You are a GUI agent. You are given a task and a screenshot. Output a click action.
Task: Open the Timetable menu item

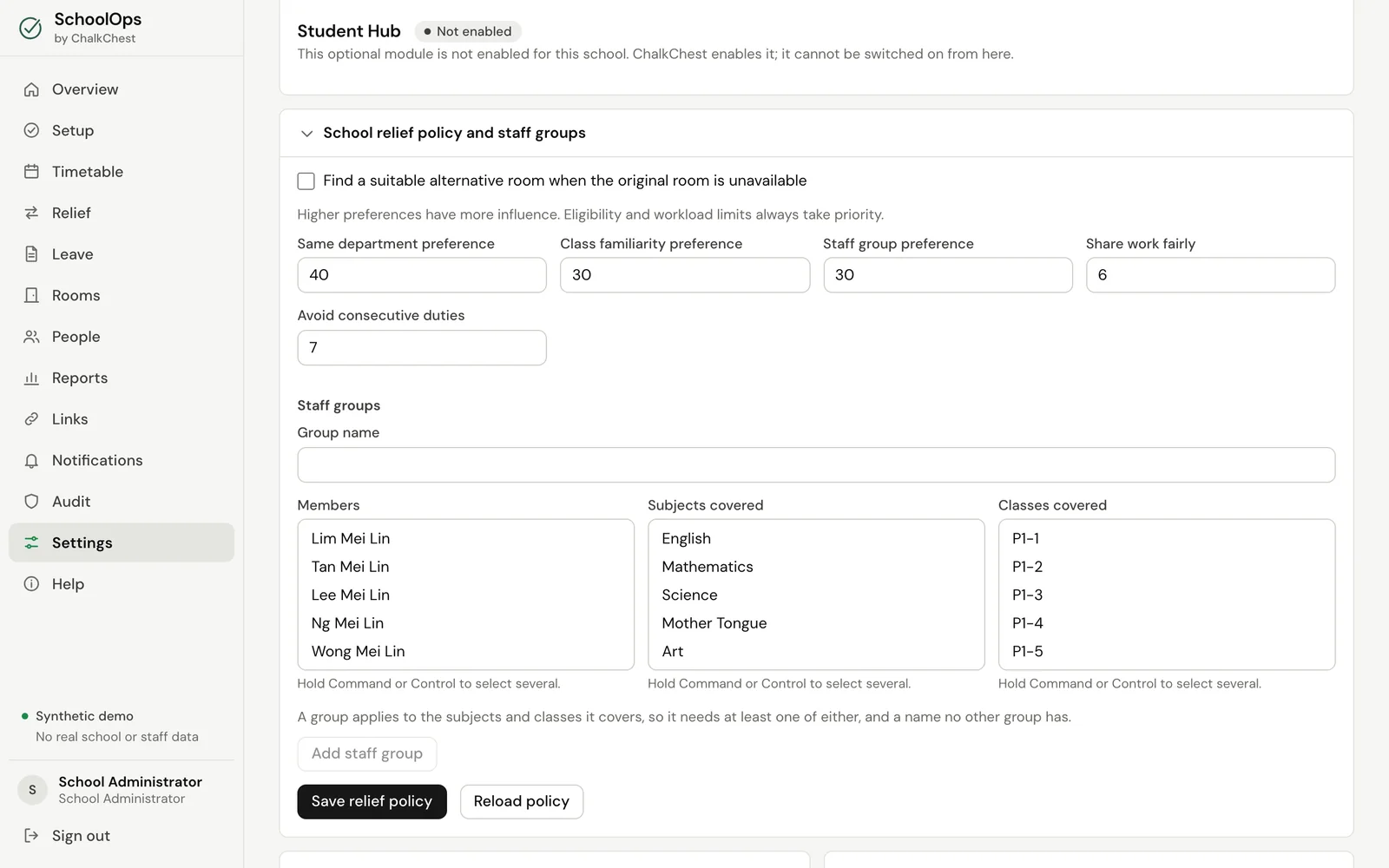(x=122, y=172)
